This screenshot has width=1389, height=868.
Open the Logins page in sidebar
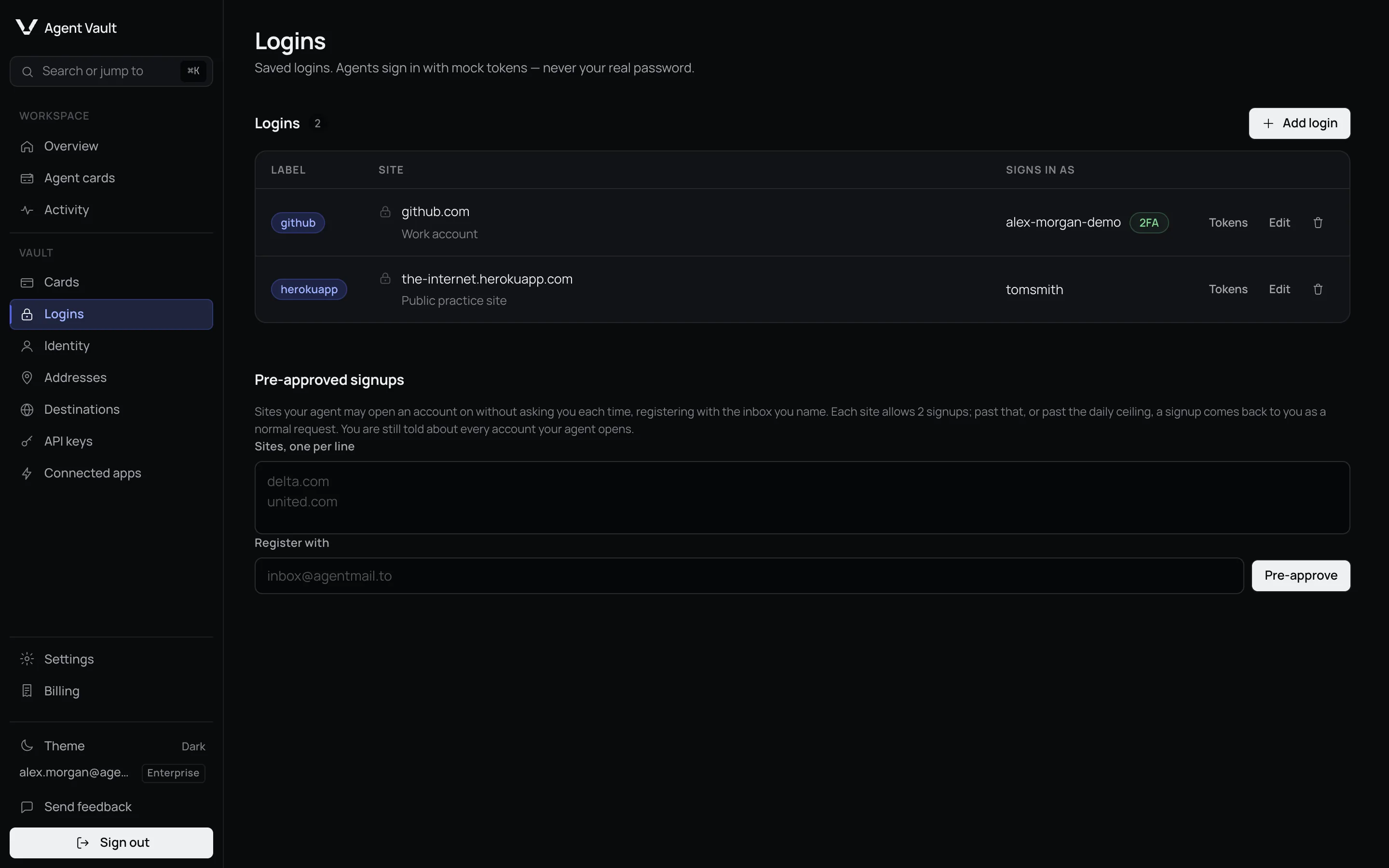111,314
